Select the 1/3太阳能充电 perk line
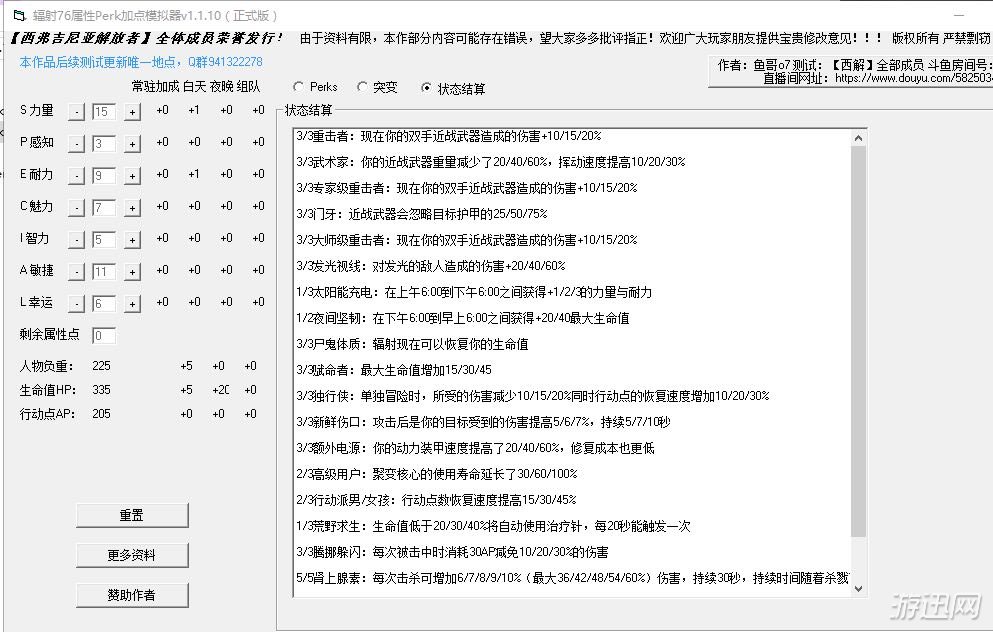 click(473, 293)
